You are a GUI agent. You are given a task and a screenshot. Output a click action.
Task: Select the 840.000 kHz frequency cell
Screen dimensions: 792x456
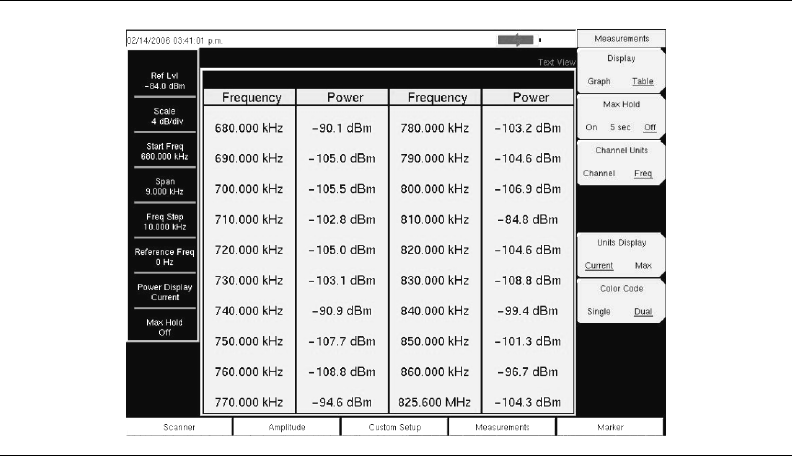click(x=434, y=311)
